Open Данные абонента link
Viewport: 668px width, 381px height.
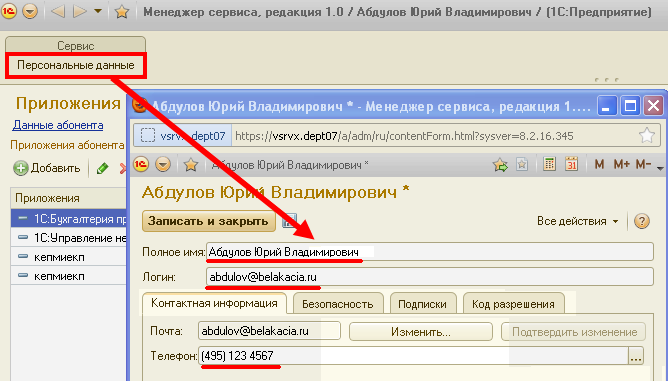click(58, 125)
